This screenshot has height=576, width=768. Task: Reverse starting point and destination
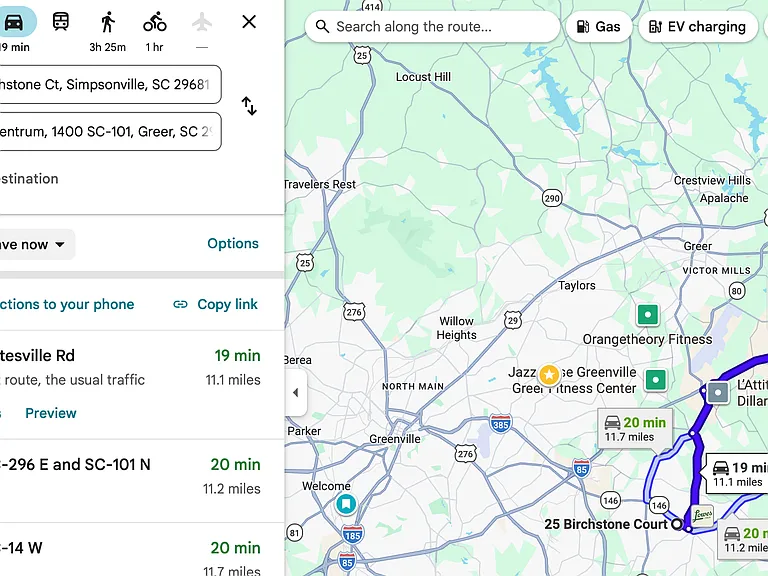point(249,106)
